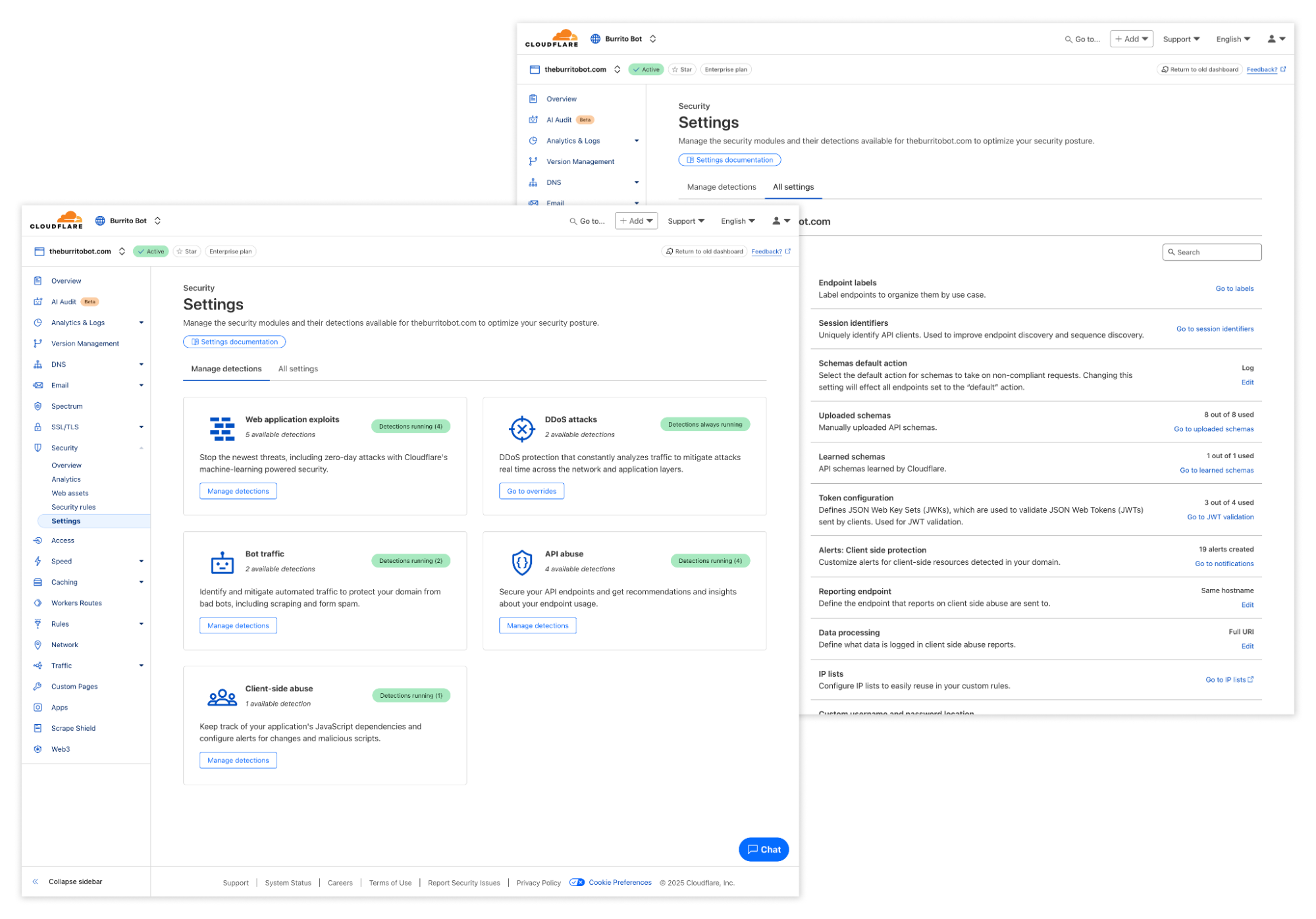Click the Workers Routes icon

click(x=38, y=603)
